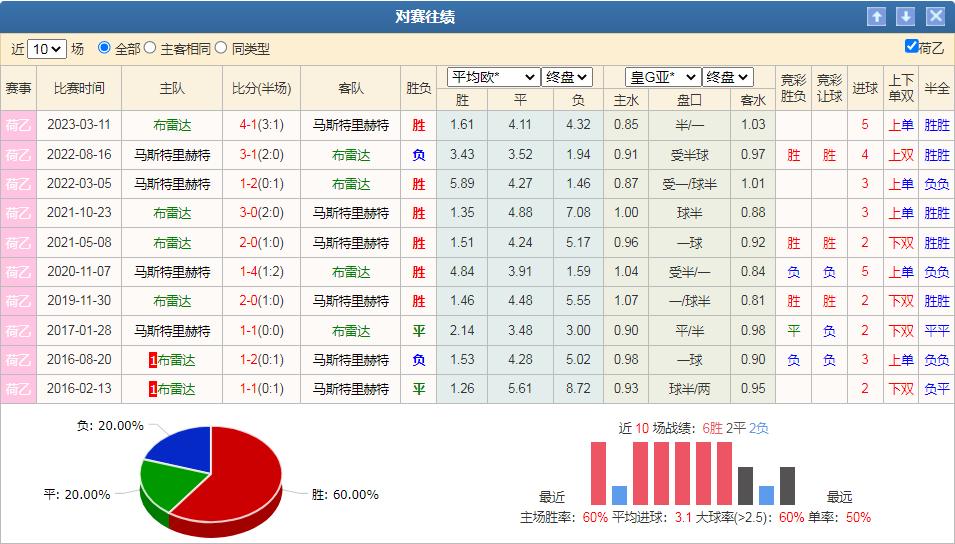955x544 pixels.
Task: Click the handicap 球半/两
Action: 689,389
